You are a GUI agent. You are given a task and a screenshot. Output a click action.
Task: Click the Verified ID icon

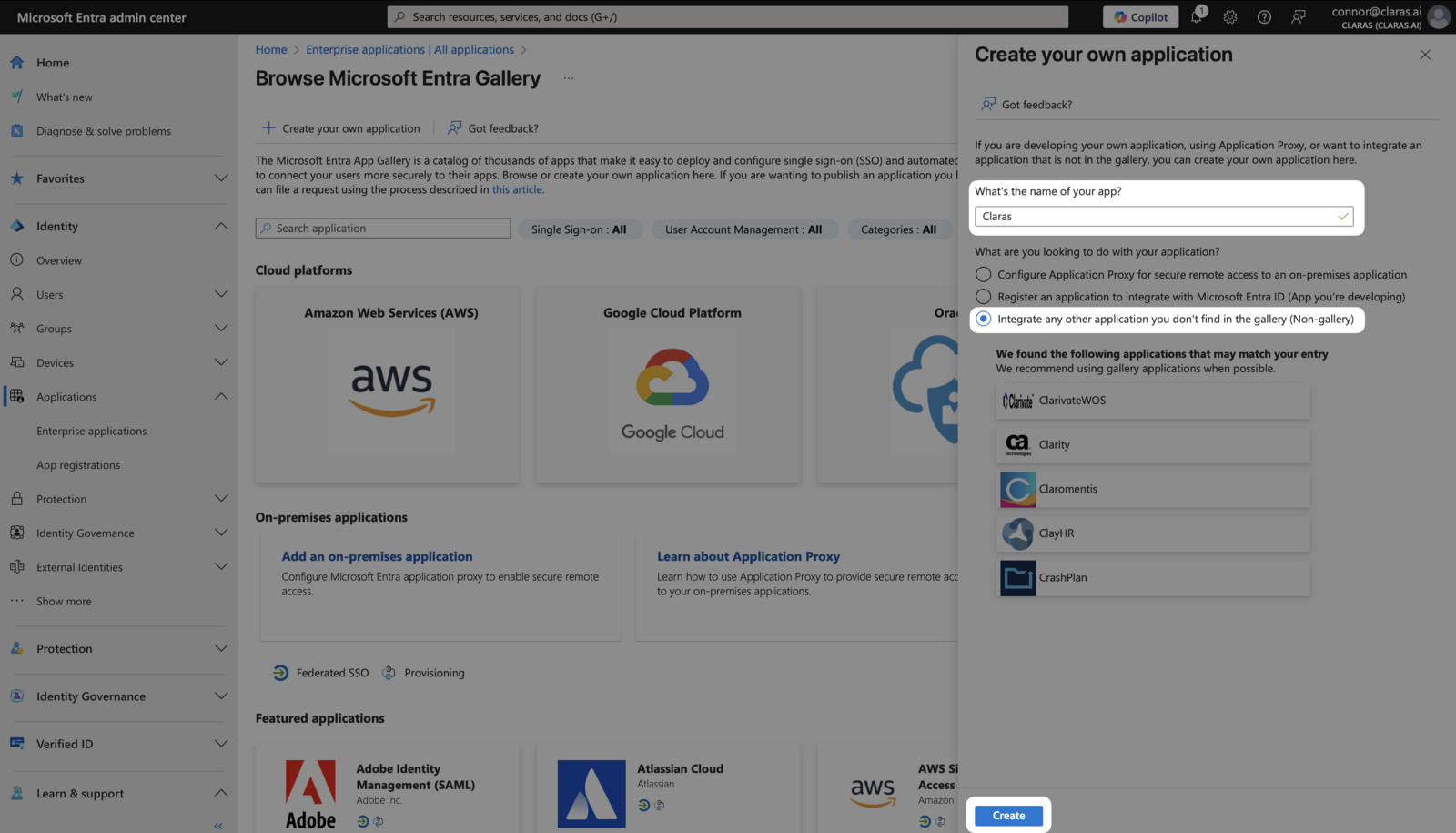tap(16, 743)
